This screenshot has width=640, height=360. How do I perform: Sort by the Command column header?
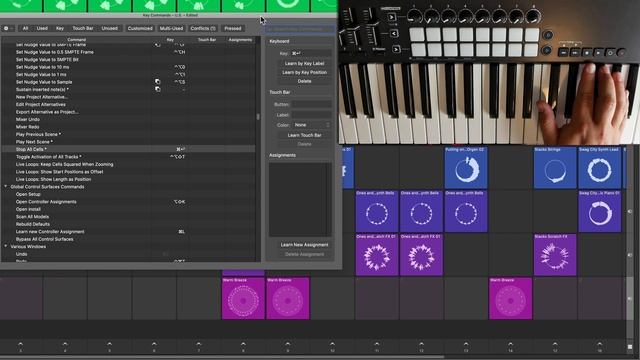(x=77, y=40)
